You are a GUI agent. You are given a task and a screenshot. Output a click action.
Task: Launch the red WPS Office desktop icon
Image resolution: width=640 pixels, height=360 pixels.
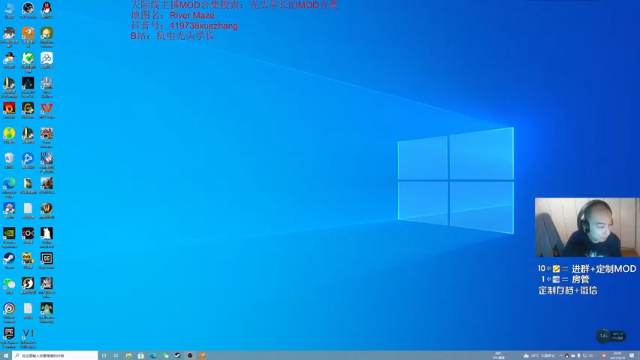click(x=47, y=110)
